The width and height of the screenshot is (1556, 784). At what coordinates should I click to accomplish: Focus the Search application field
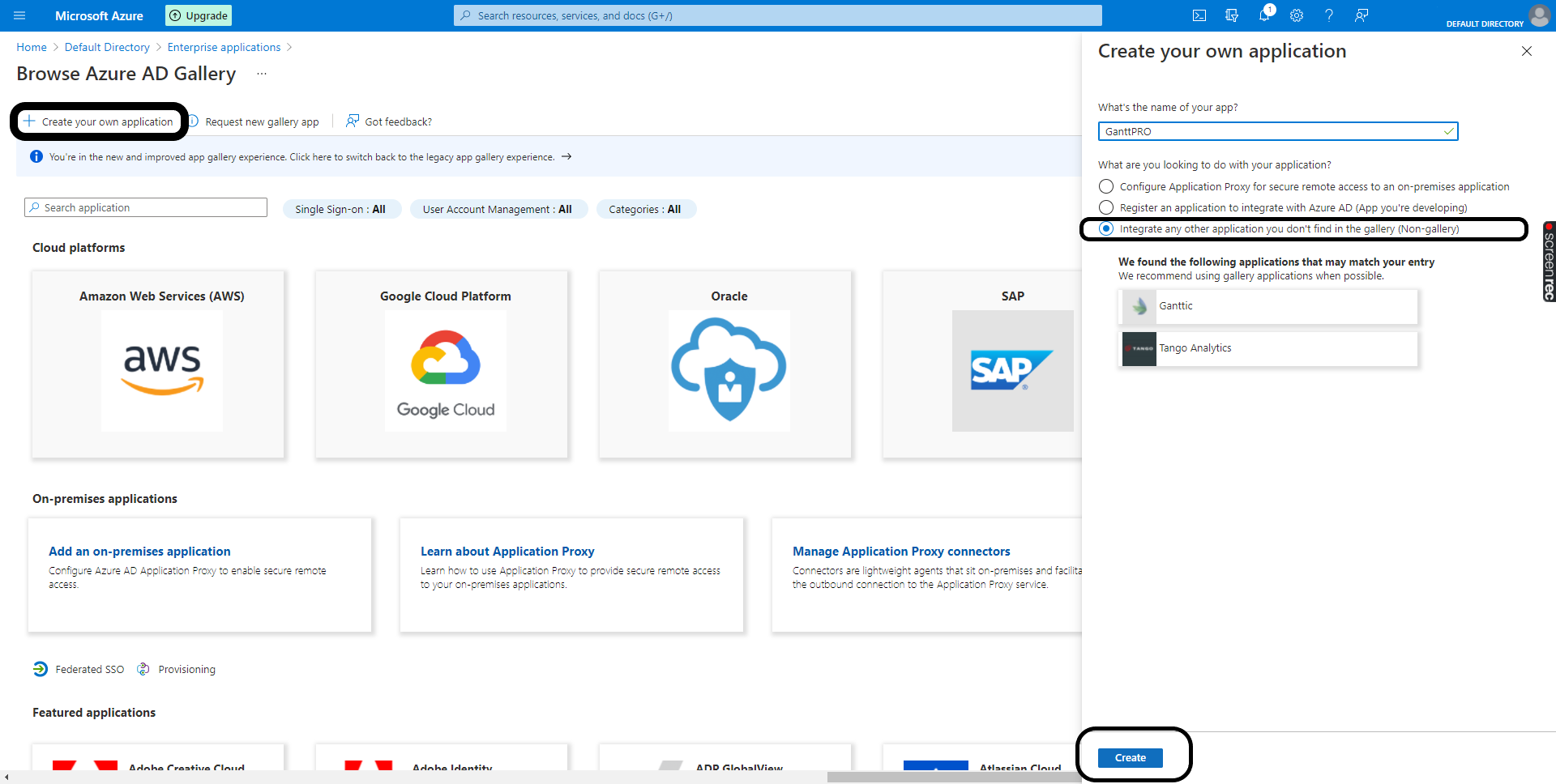click(146, 207)
